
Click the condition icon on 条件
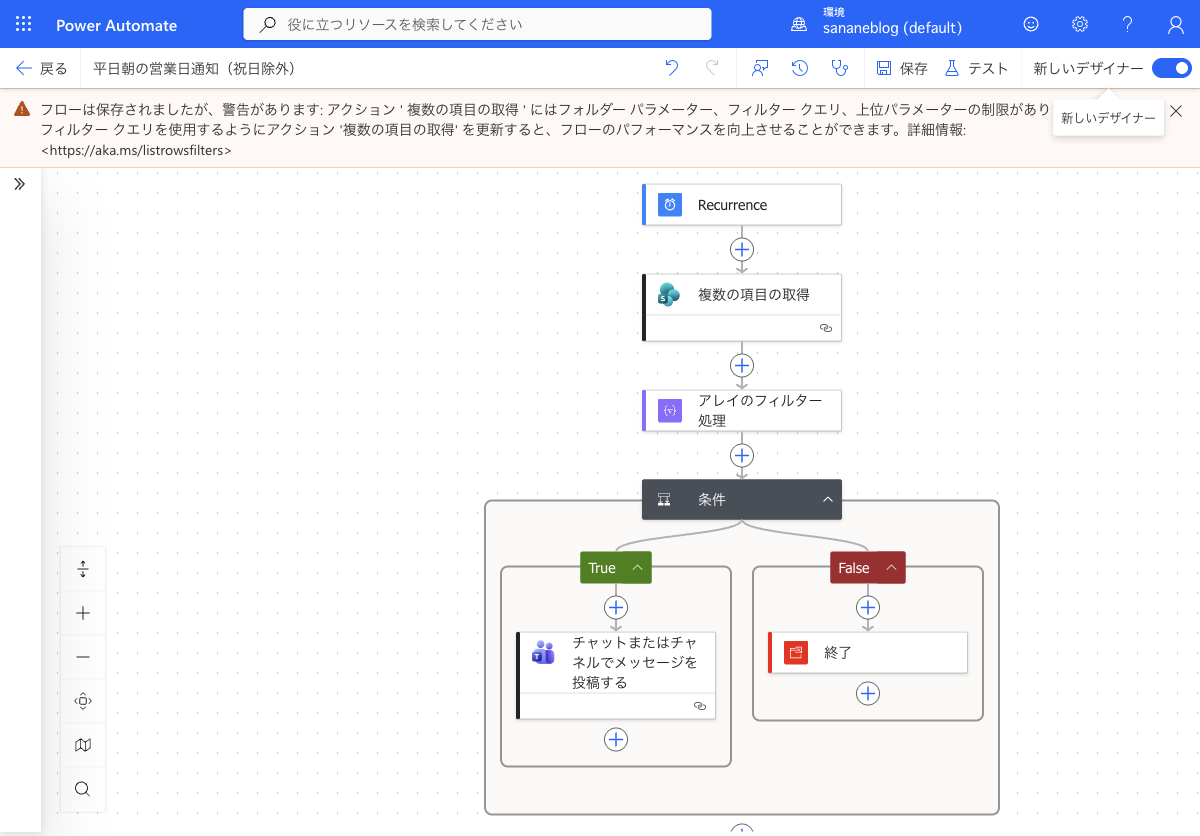pyautogui.click(x=664, y=500)
